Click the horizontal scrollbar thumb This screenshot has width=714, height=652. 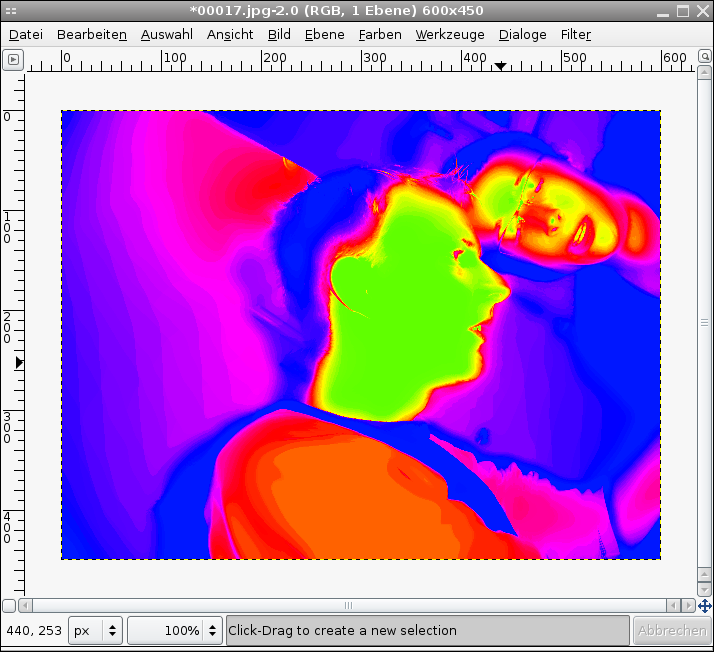(349, 606)
